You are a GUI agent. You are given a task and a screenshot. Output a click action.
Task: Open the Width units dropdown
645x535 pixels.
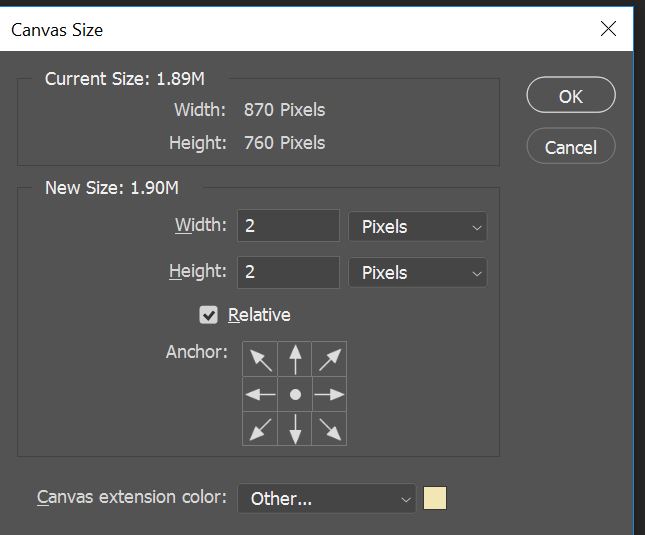click(417, 226)
